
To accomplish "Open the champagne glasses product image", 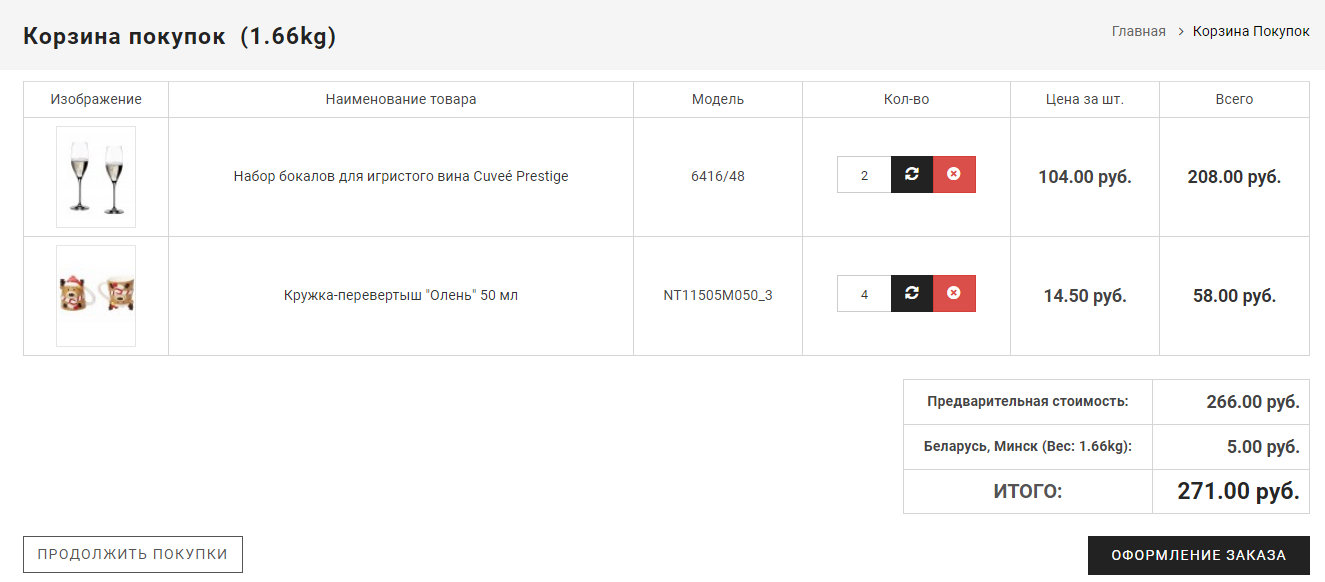I will pos(96,177).
